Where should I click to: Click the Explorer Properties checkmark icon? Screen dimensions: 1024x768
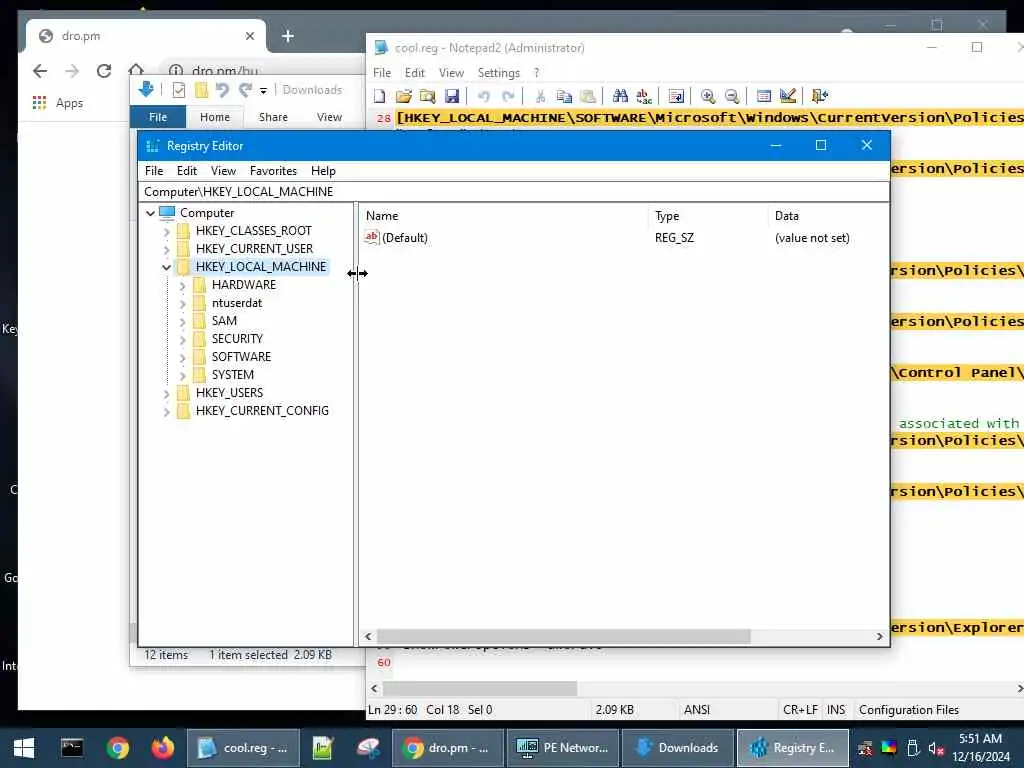coord(178,90)
